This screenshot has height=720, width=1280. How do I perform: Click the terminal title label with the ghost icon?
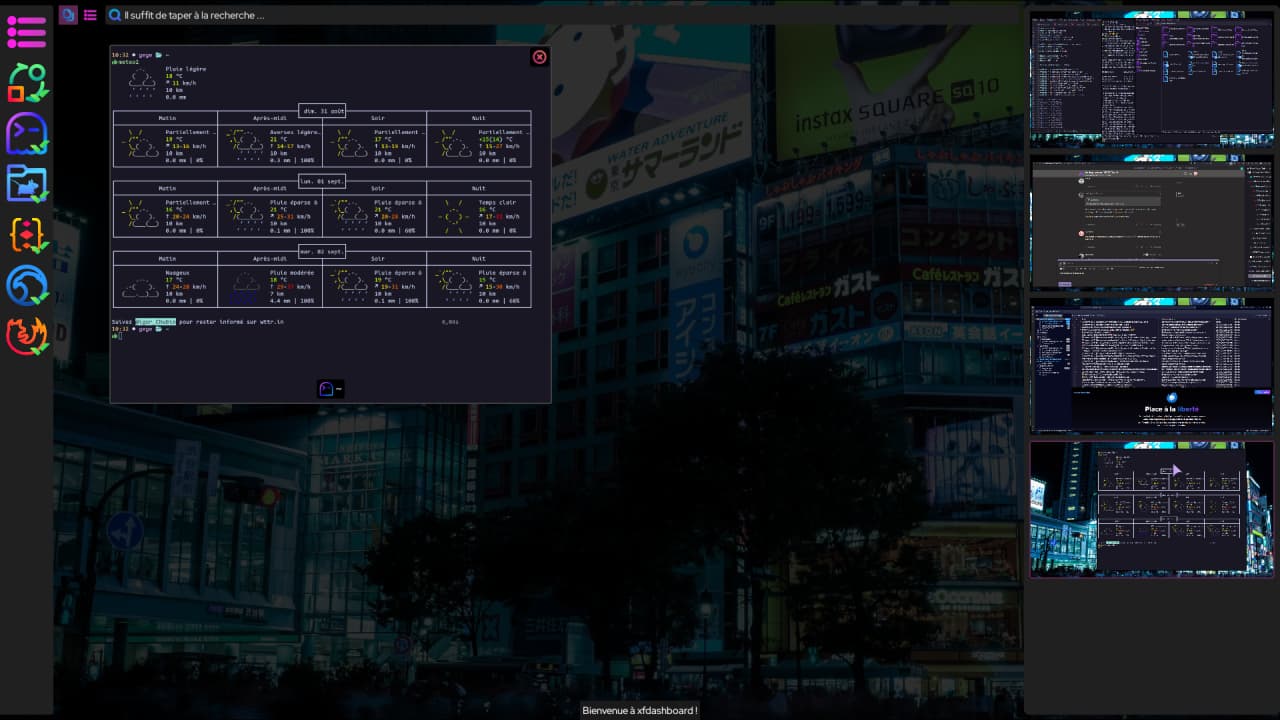pos(331,389)
